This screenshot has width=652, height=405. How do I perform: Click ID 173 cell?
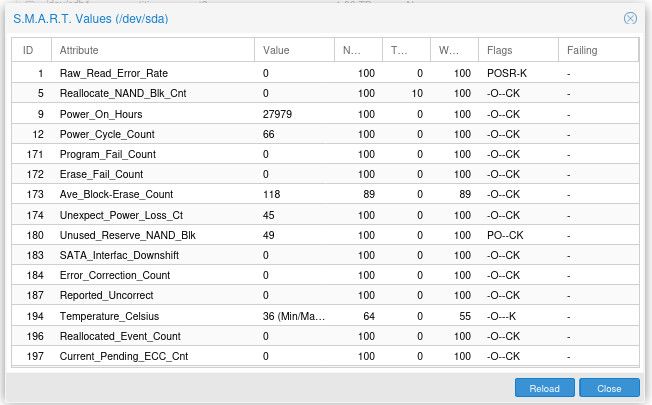[x=35, y=194]
